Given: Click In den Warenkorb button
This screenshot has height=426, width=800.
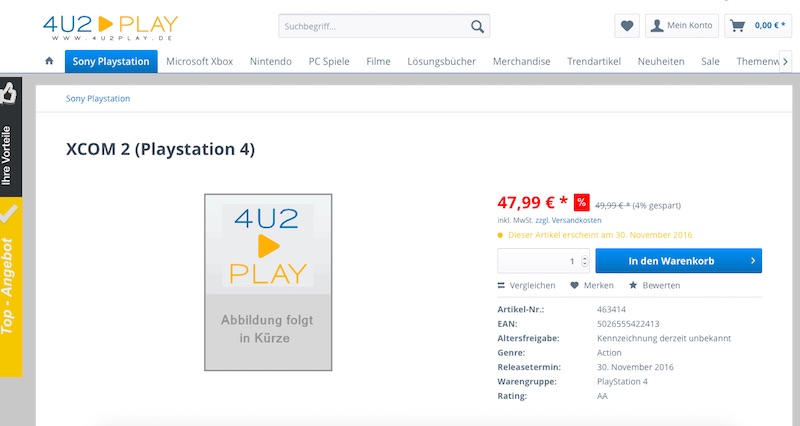Looking at the screenshot, I should [x=679, y=261].
